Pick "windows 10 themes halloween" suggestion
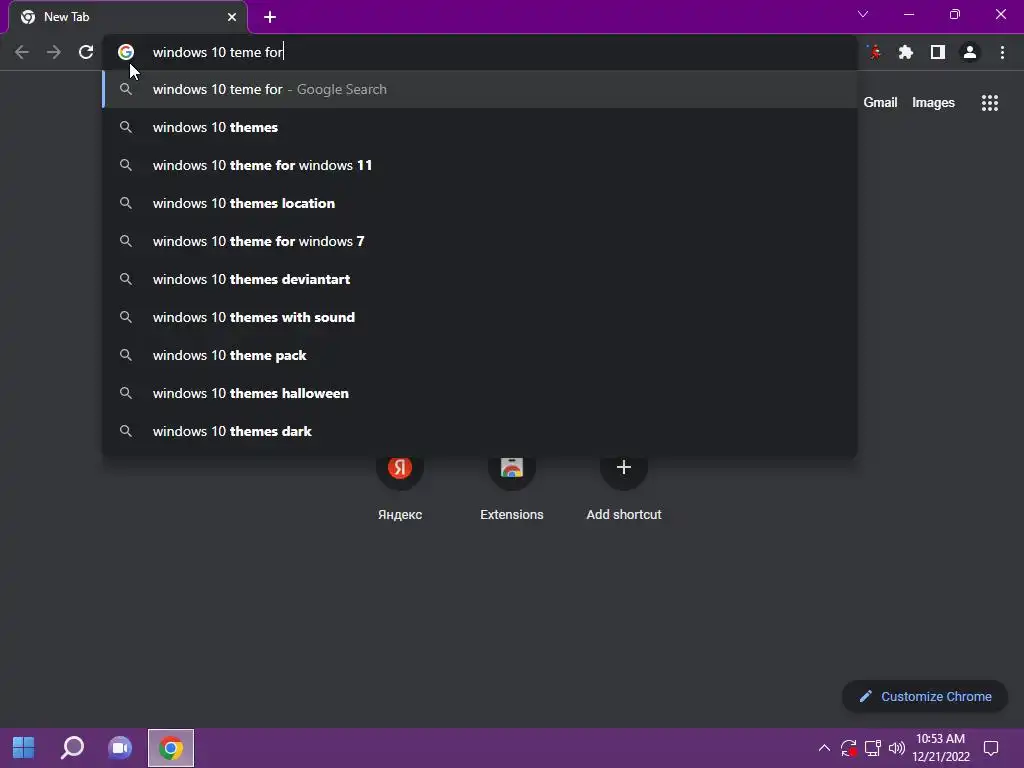The width and height of the screenshot is (1024, 768). point(480,393)
